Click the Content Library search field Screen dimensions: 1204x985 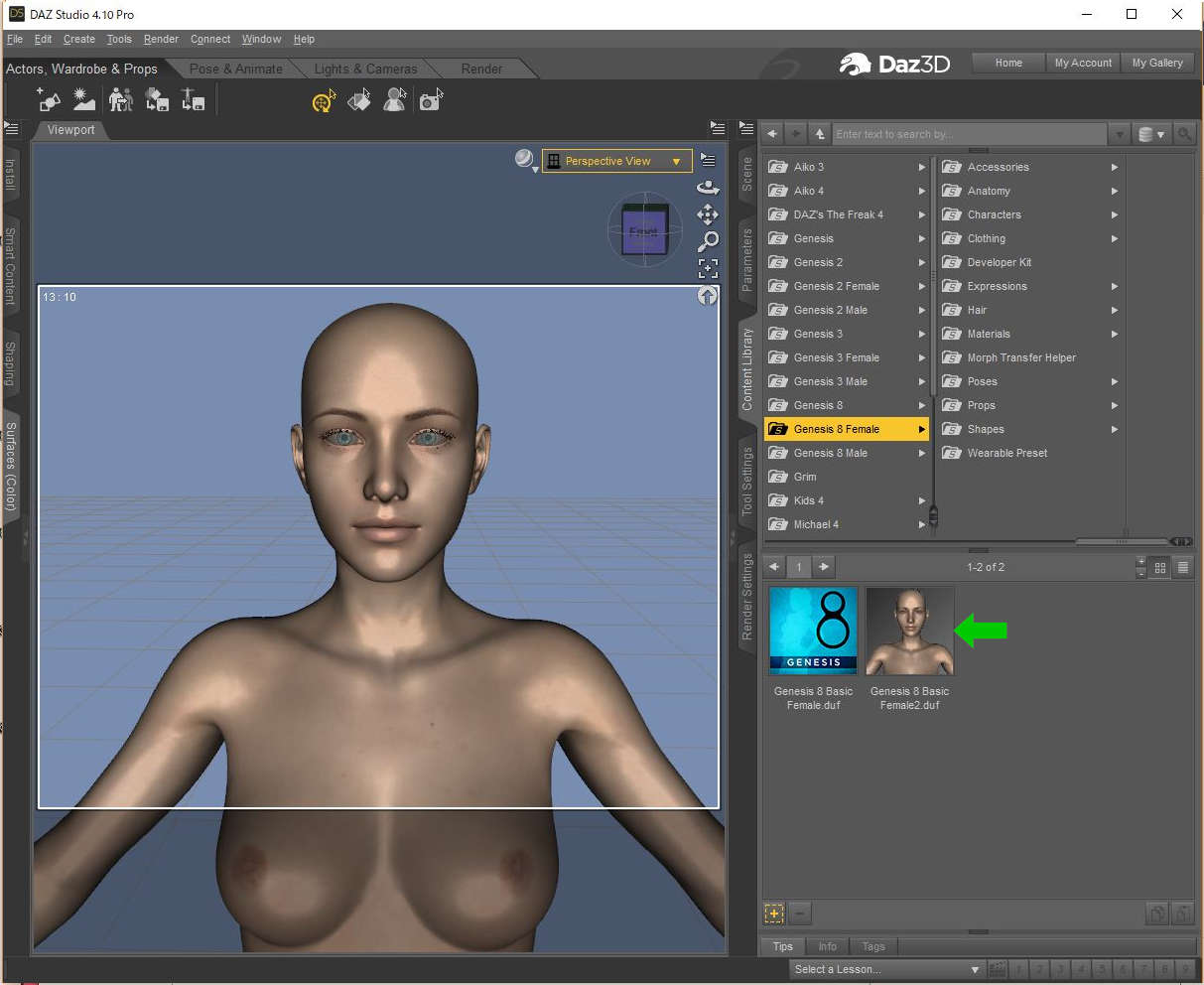969,134
